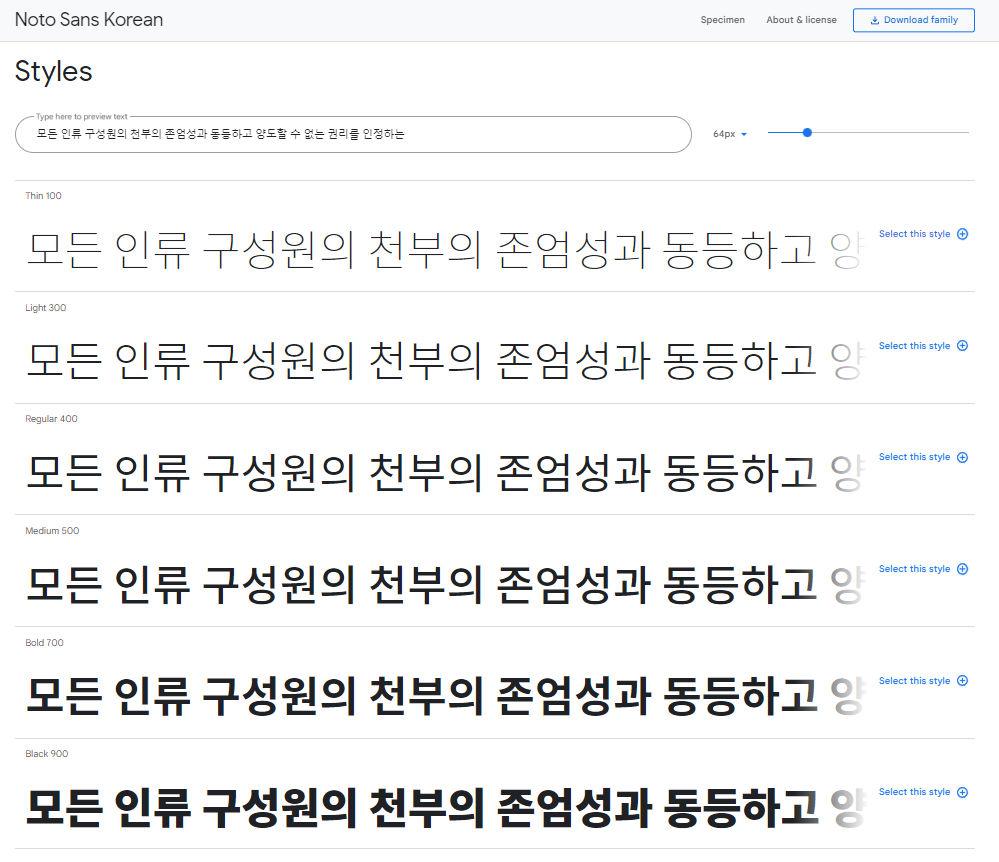Screen dimensions: 999x862
Task: Click the plus icon for Black 900 style
Action: [962, 792]
